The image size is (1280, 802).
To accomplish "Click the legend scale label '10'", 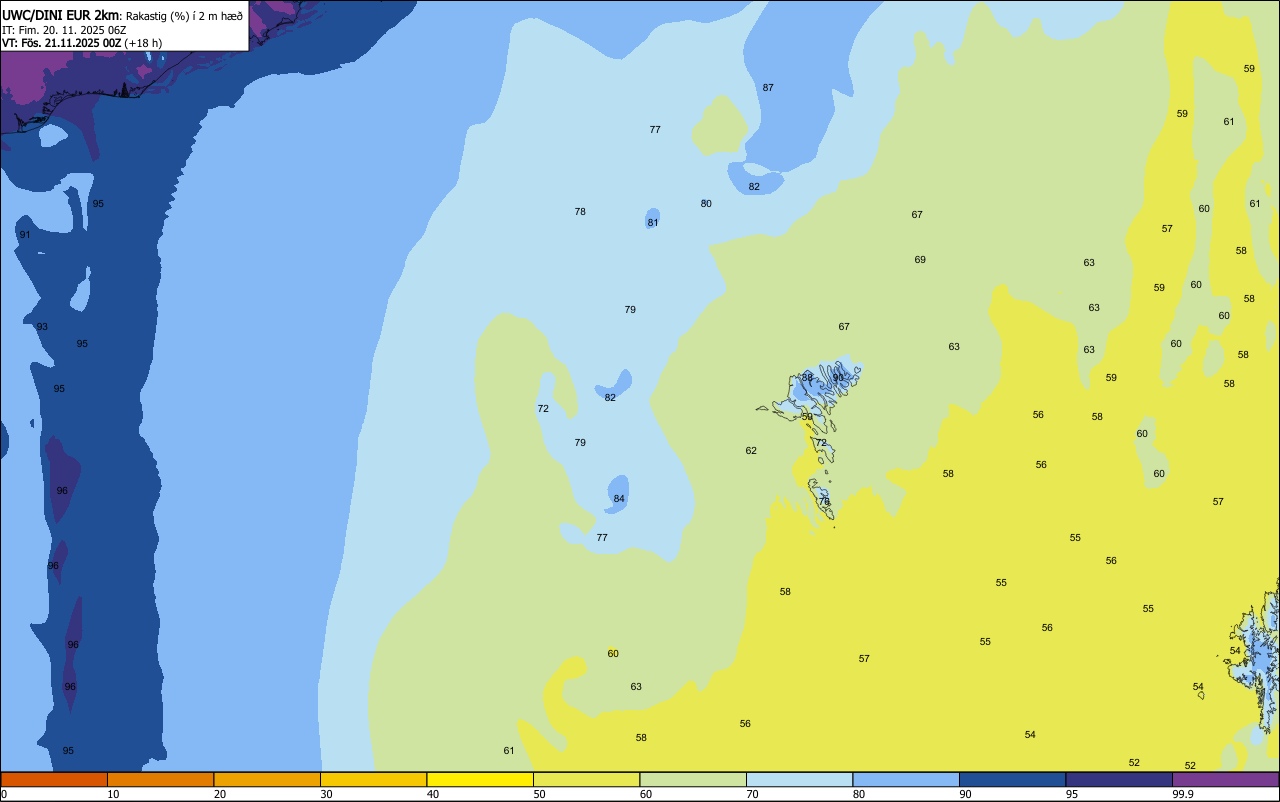I will click(113, 794).
